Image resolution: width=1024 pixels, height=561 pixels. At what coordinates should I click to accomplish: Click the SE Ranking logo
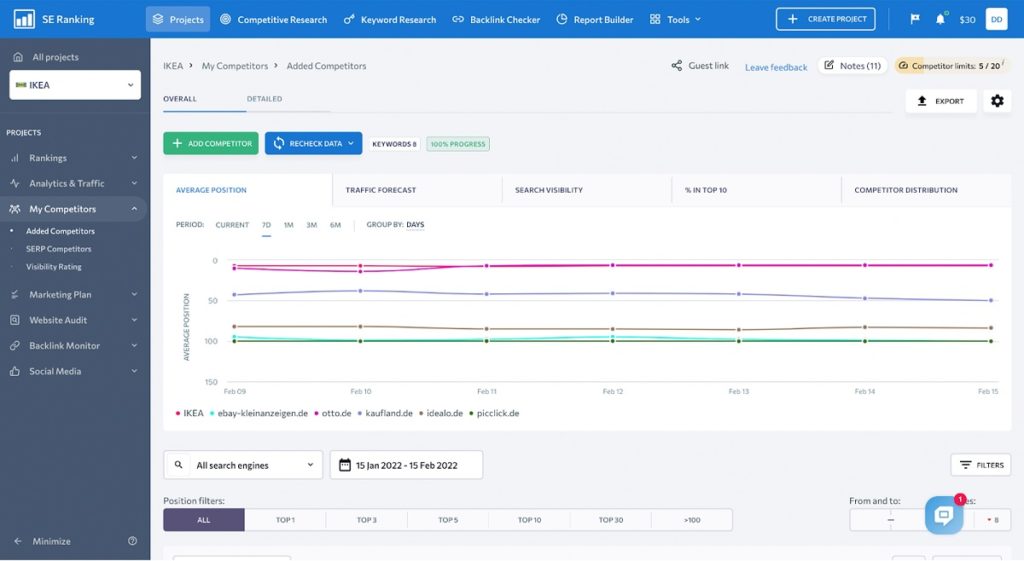54,19
